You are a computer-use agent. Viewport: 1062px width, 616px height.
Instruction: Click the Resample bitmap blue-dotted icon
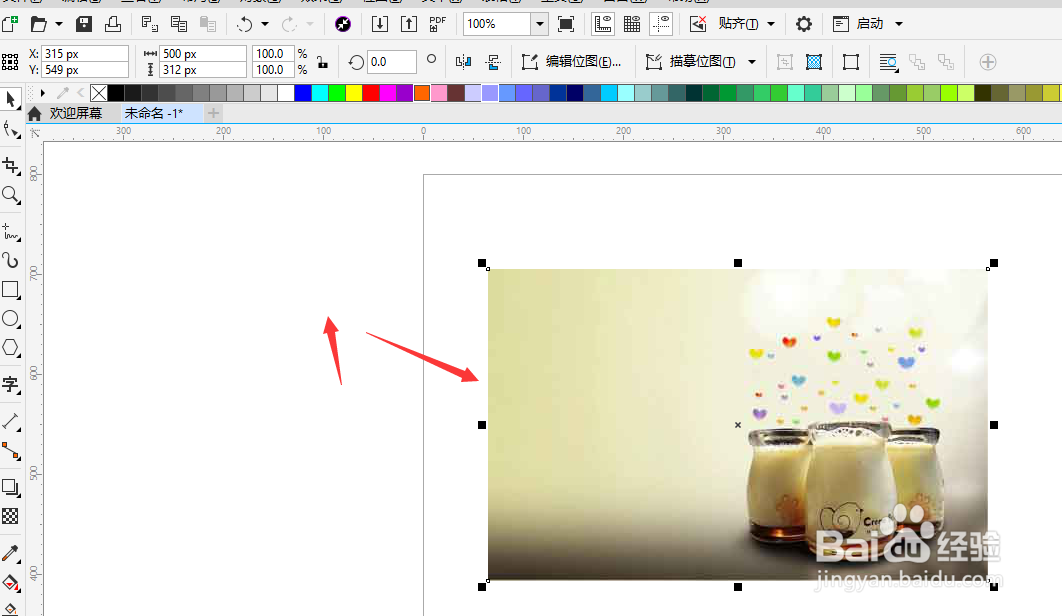pyautogui.click(x=814, y=62)
